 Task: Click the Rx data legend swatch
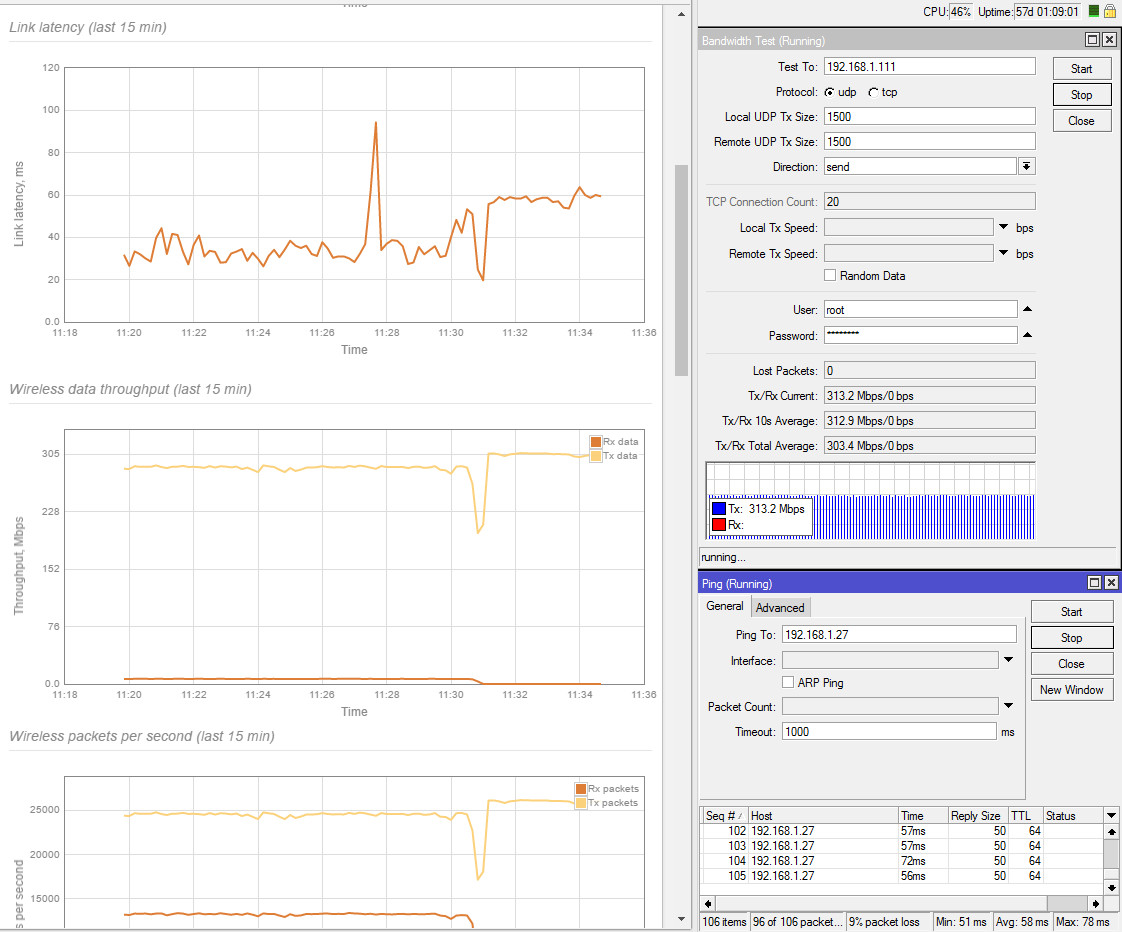point(595,442)
